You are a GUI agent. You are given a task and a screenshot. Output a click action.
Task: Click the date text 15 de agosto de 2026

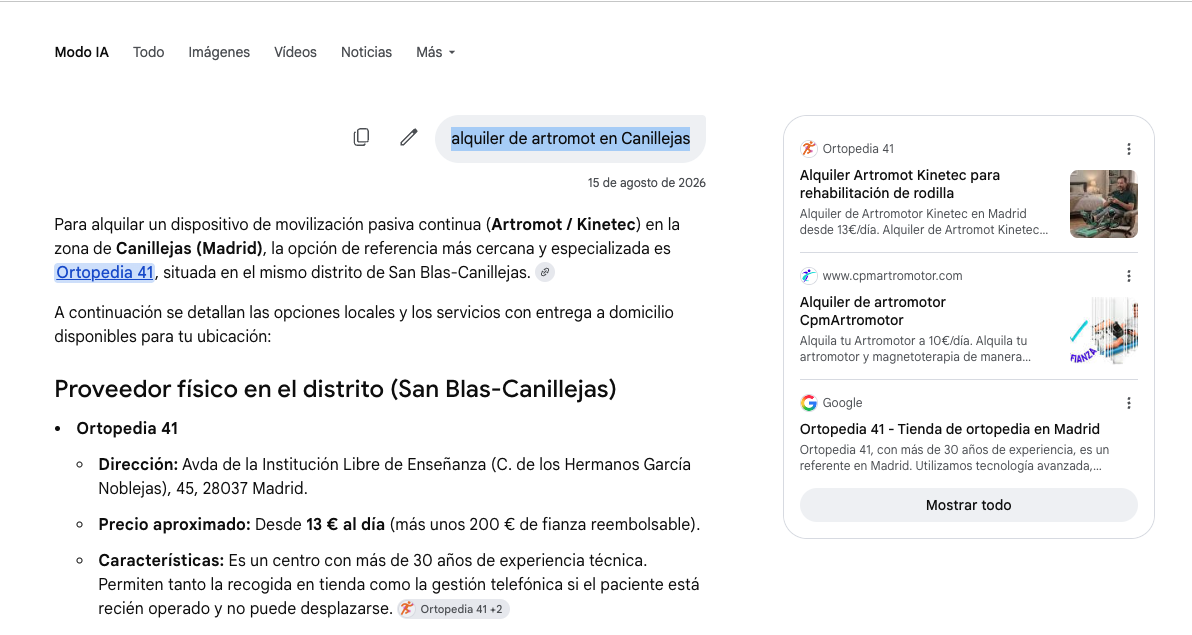coord(646,183)
